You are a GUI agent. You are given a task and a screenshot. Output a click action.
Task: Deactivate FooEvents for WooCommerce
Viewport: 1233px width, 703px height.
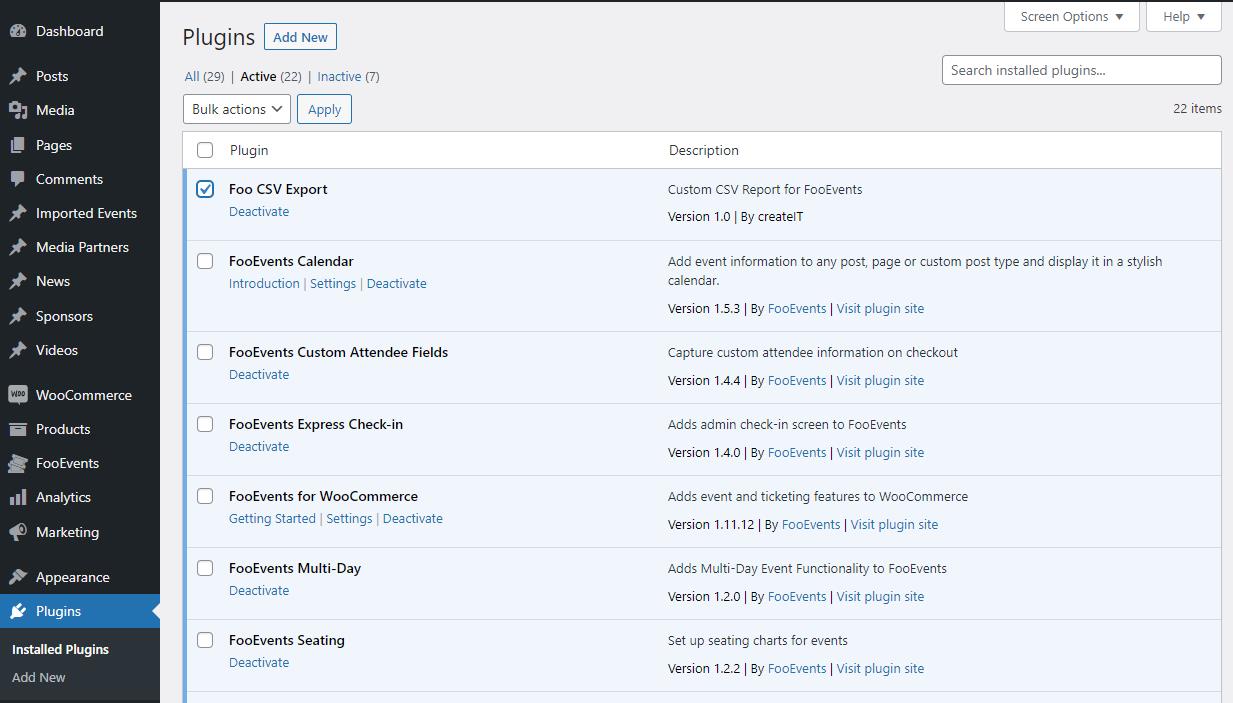[413, 518]
